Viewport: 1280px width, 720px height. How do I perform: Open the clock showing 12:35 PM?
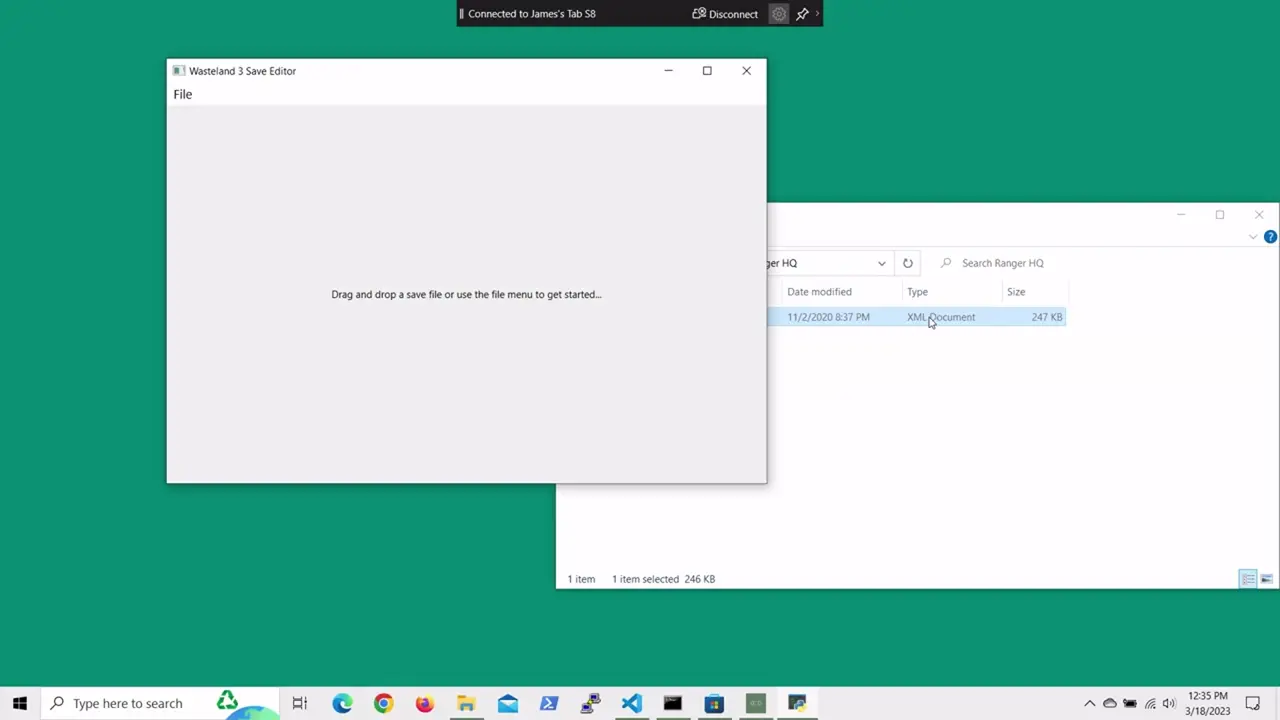(1208, 703)
